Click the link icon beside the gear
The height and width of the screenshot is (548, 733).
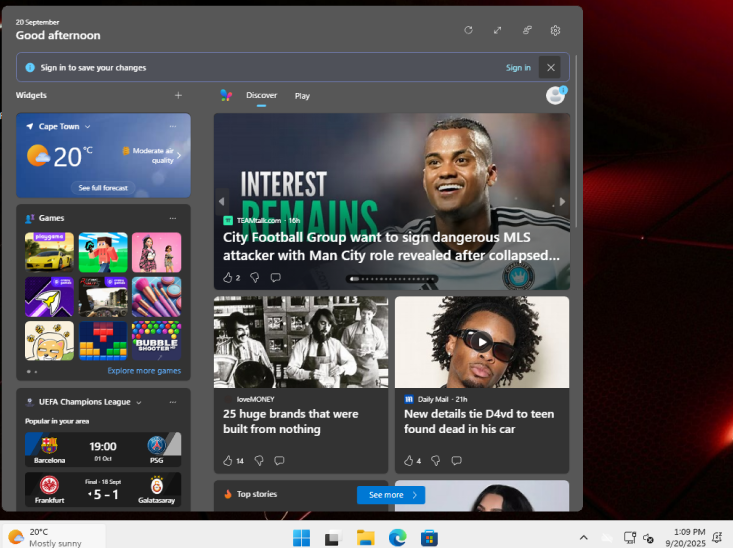click(x=527, y=30)
